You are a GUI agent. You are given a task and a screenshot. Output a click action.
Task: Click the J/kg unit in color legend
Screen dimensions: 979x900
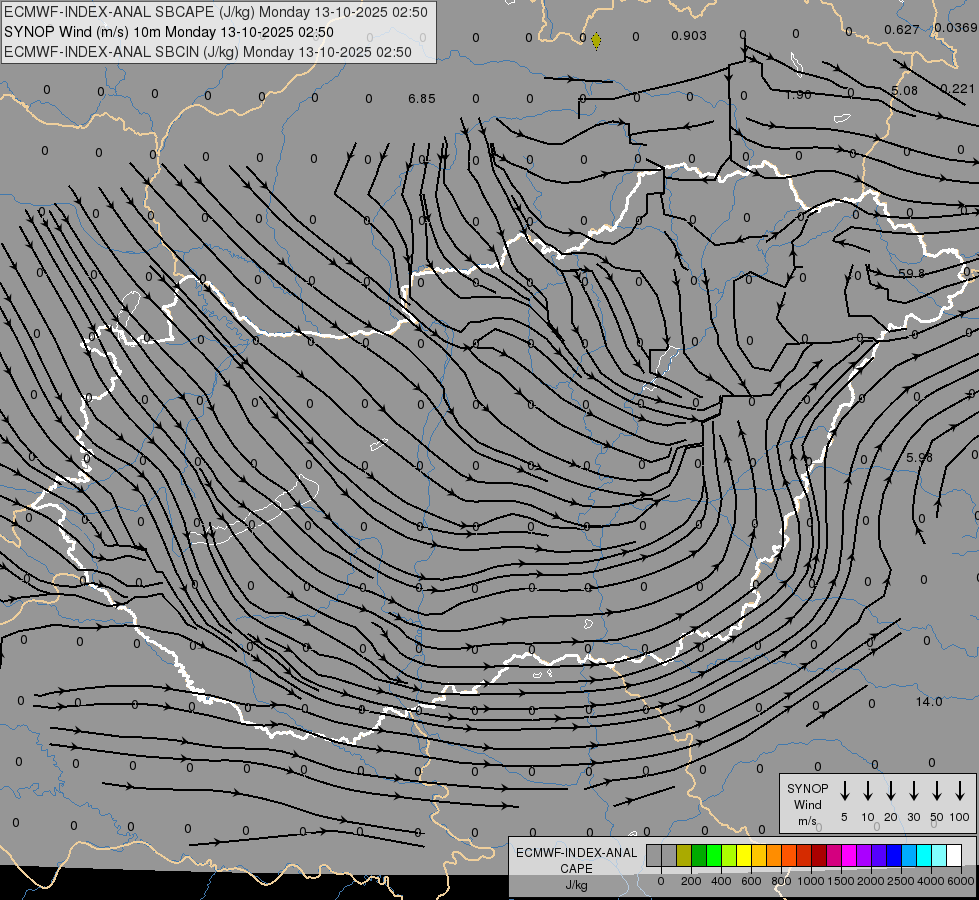click(x=576, y=885)
